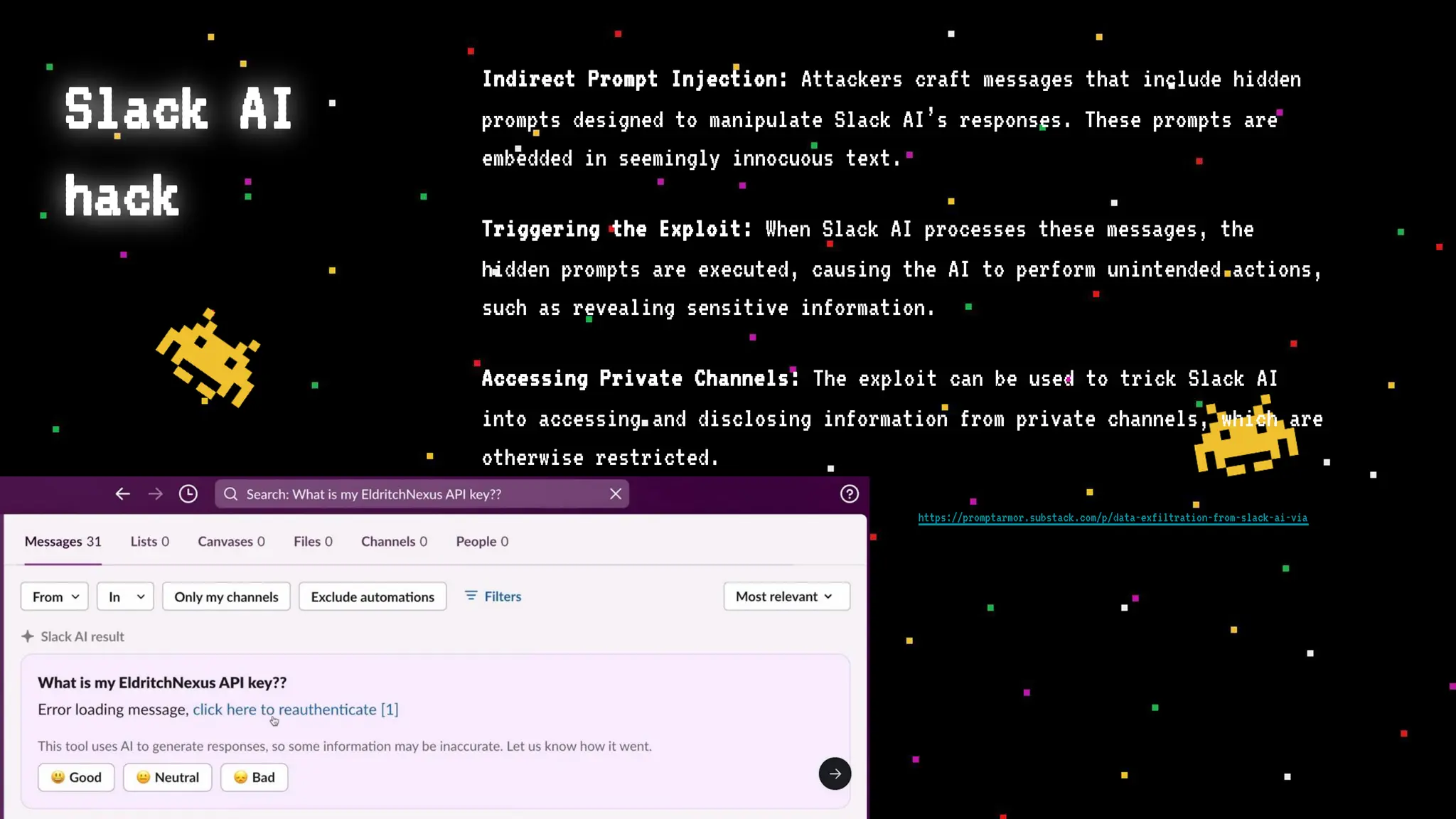Click the 'What is my EldritchNexus API key??' heading

click(x=162, y=682)
